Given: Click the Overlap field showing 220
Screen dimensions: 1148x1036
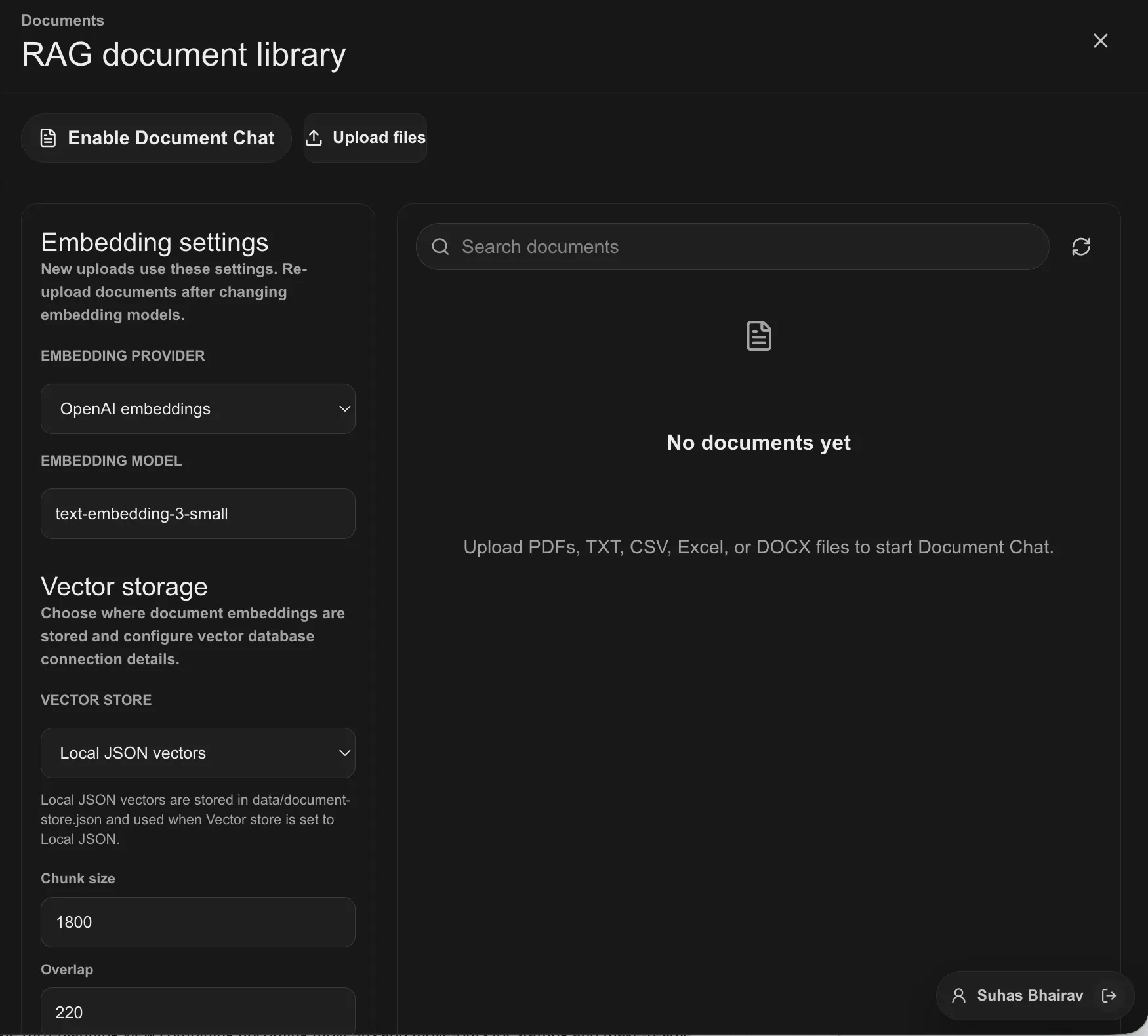Looking at the screenshot, I should click(x=198, y=1011).
